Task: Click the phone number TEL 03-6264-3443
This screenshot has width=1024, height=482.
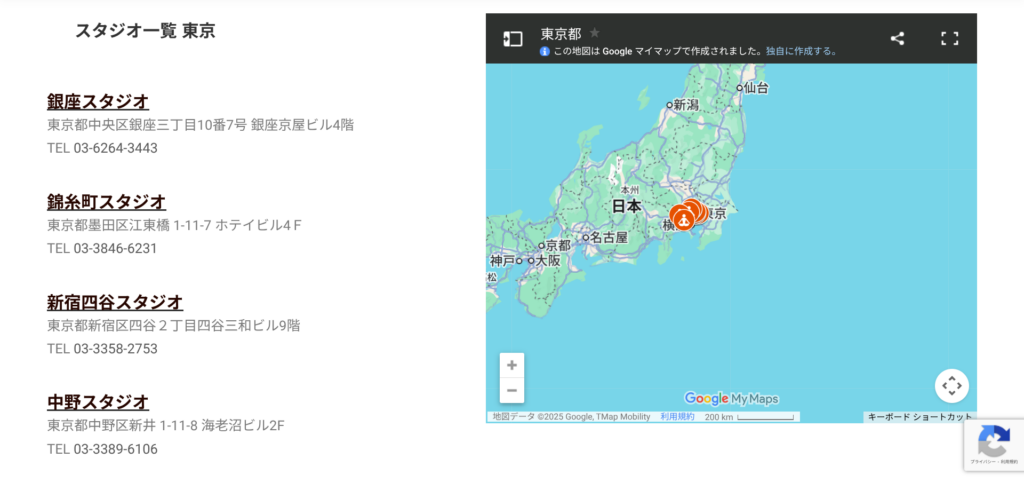Action: pyautogui.click(x=103, y=148)
